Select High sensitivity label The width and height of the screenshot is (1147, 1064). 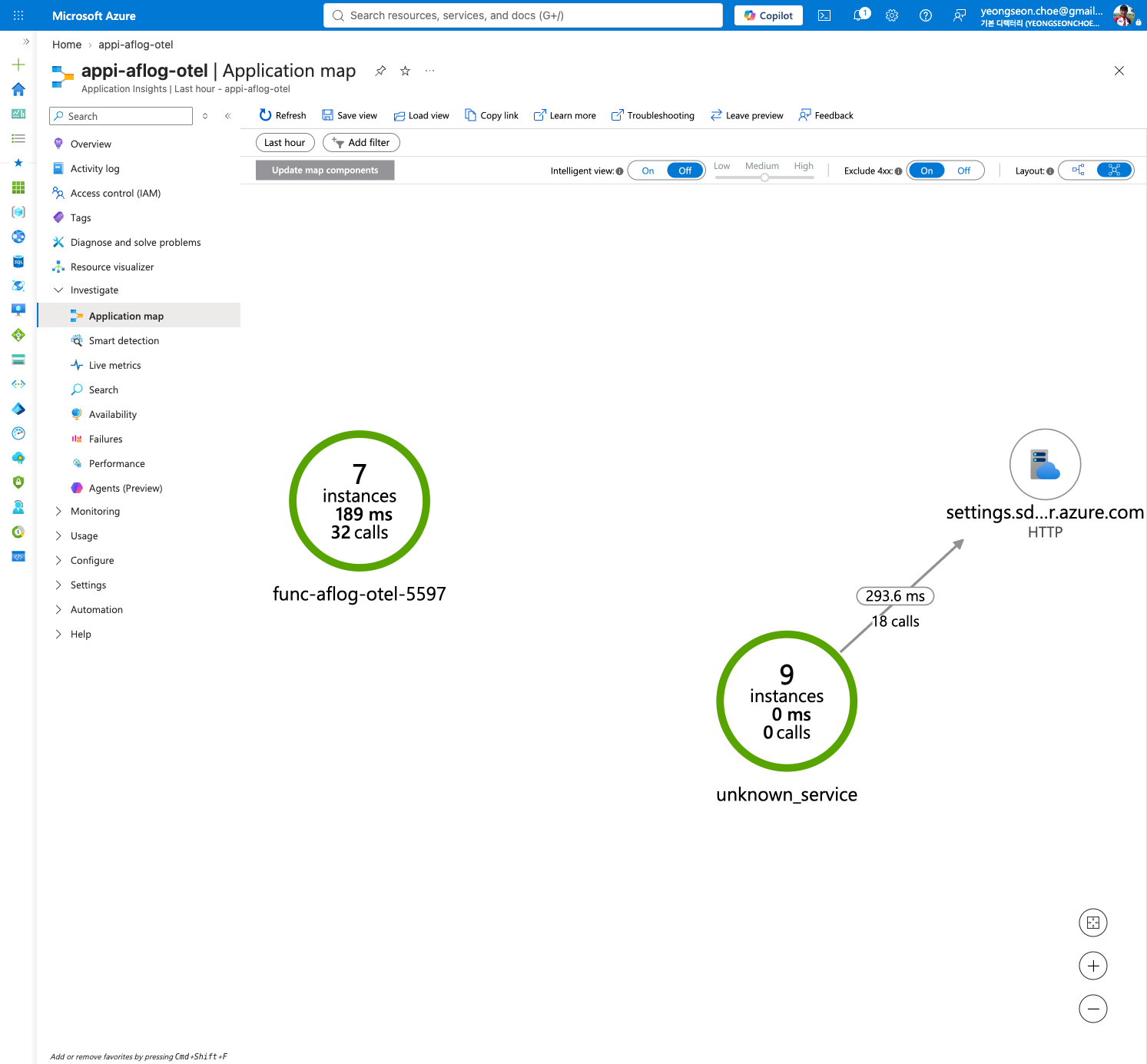804,166
